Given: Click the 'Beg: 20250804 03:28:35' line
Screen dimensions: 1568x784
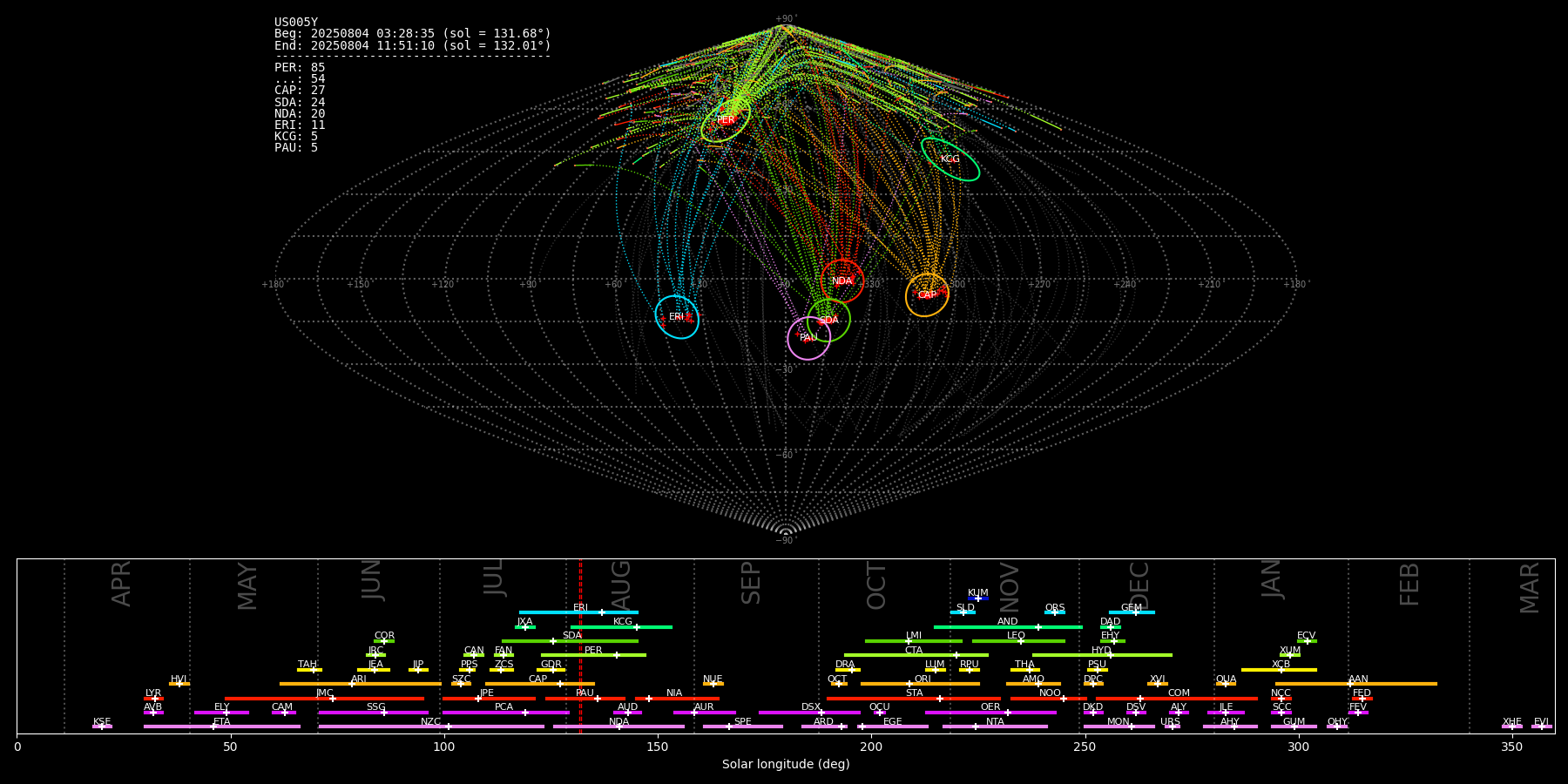Looking at the screenshot, I should 413,34.
